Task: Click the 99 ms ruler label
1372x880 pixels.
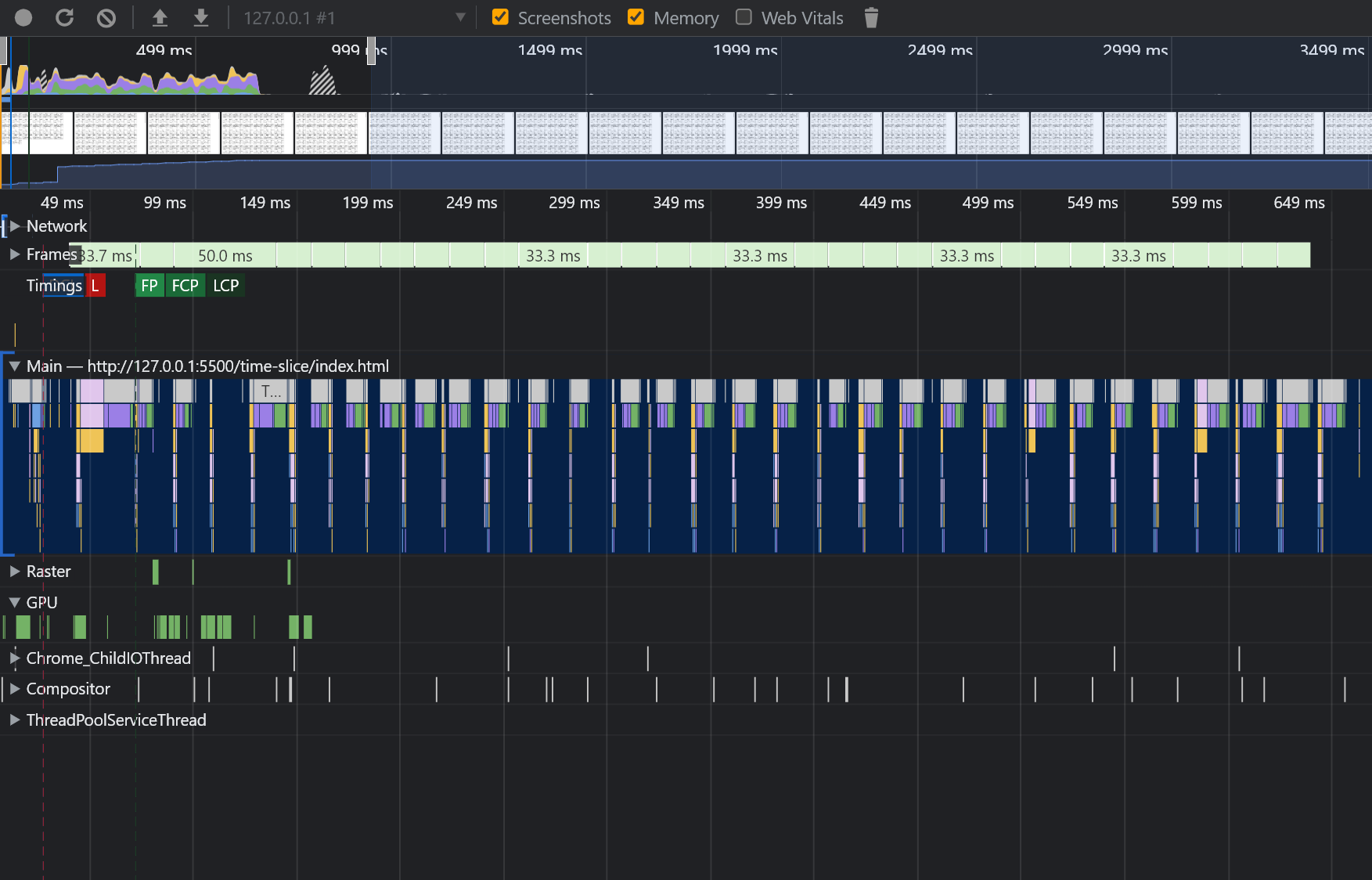Action: click(x=164, y=203)
